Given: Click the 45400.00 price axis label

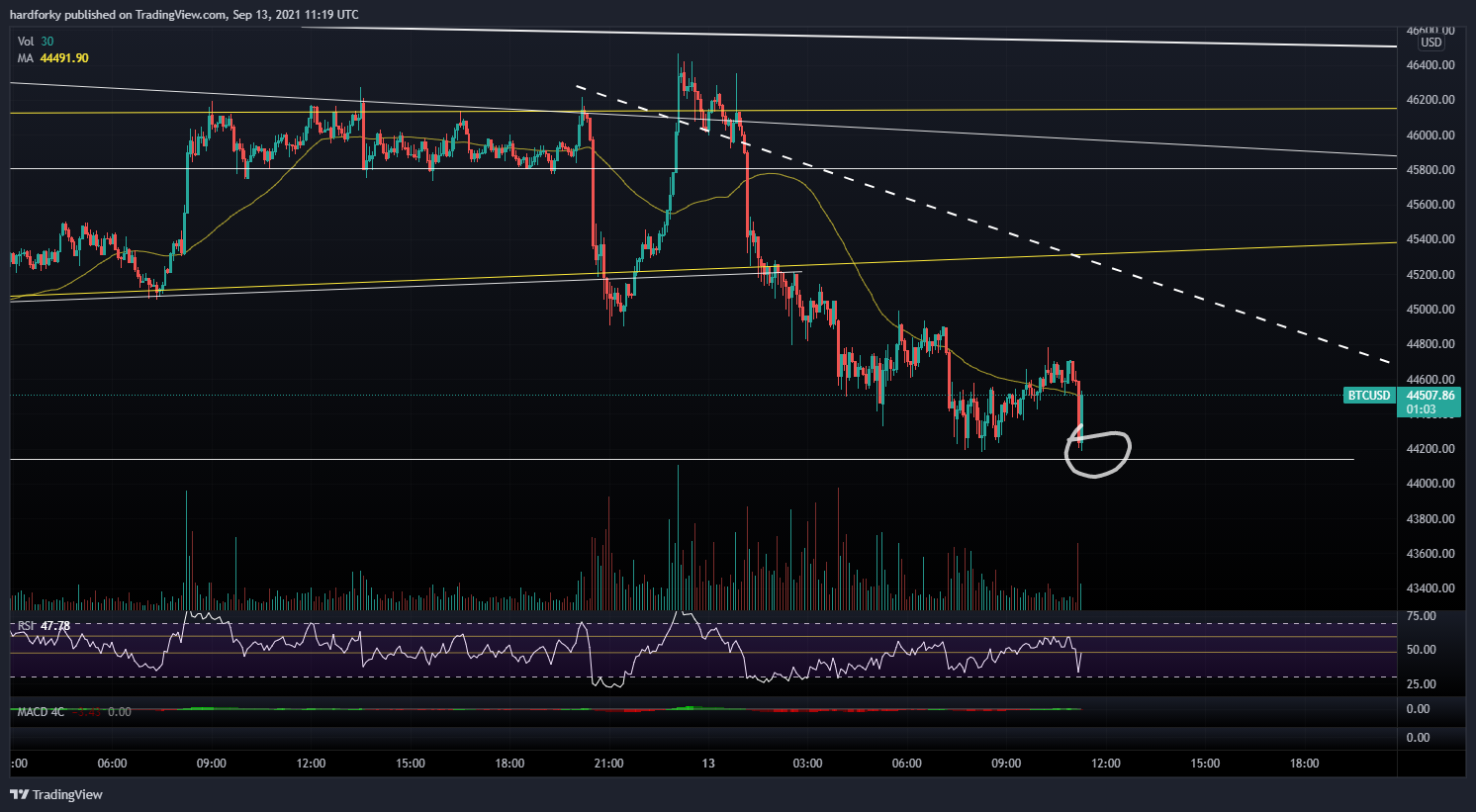Looking at the screenshot, I should tap(1430, 239).
